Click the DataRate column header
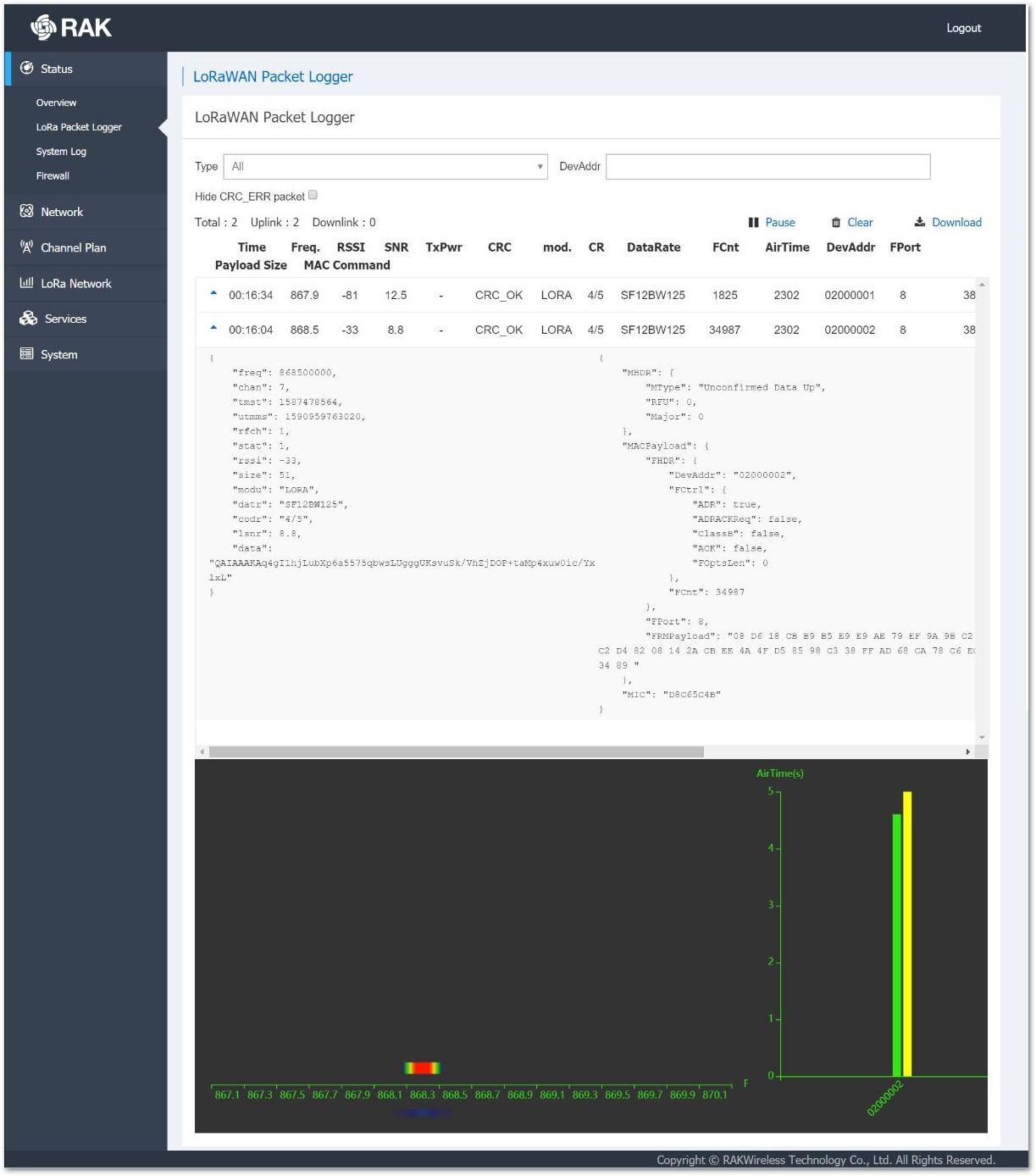1036x1176 pixels. click(653, 247)
